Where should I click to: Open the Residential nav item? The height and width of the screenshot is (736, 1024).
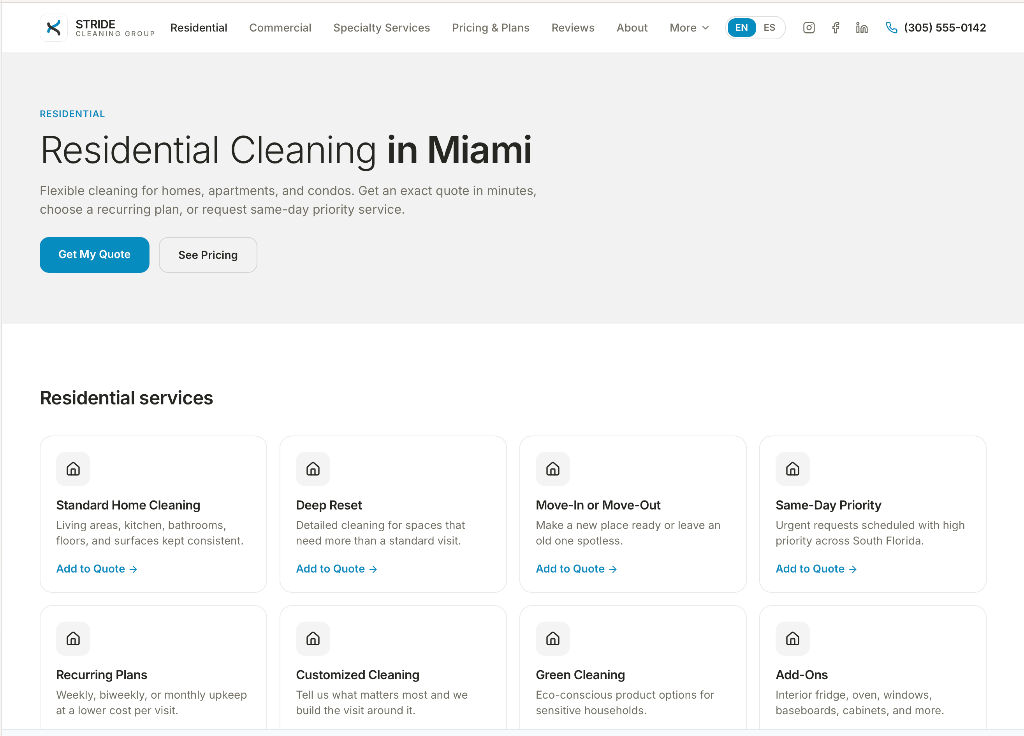[x=199, y=27]
